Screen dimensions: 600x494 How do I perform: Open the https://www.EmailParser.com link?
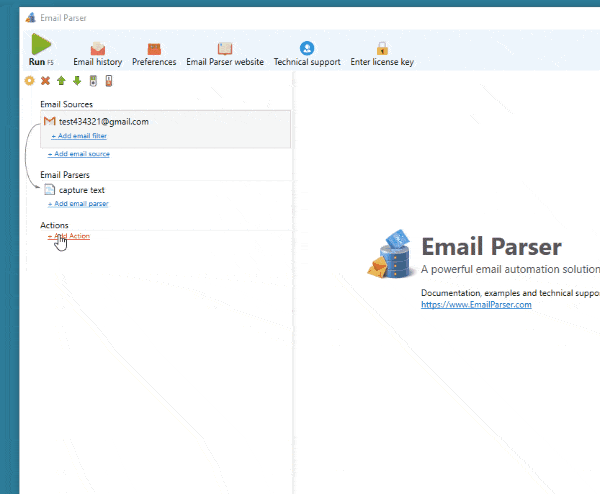tap(476, 305)
